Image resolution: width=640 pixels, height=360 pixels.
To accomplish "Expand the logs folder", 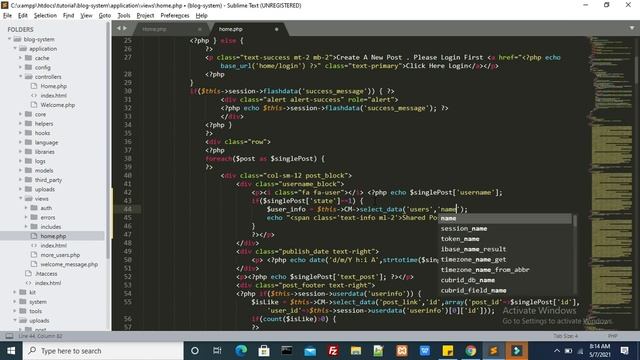I will click(x=20, y=161).
